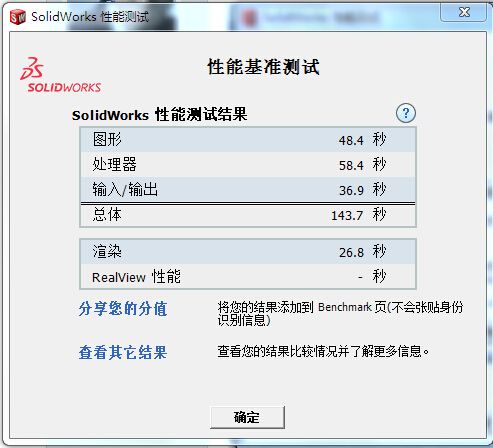The height and width of the screenshot is (448, 493).
Task: Click the SolidWorks title bar app icon
Action: pos(18,17)
